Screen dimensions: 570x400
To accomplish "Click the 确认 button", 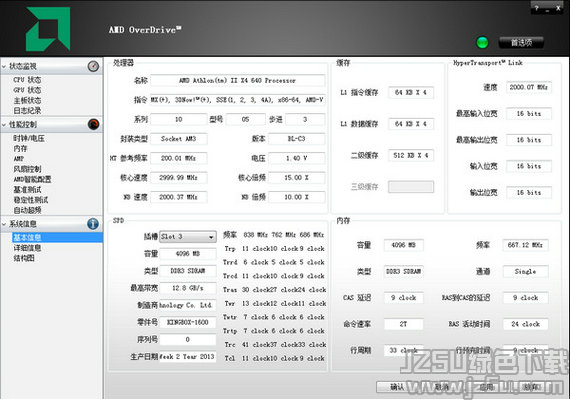I will 397,387.
